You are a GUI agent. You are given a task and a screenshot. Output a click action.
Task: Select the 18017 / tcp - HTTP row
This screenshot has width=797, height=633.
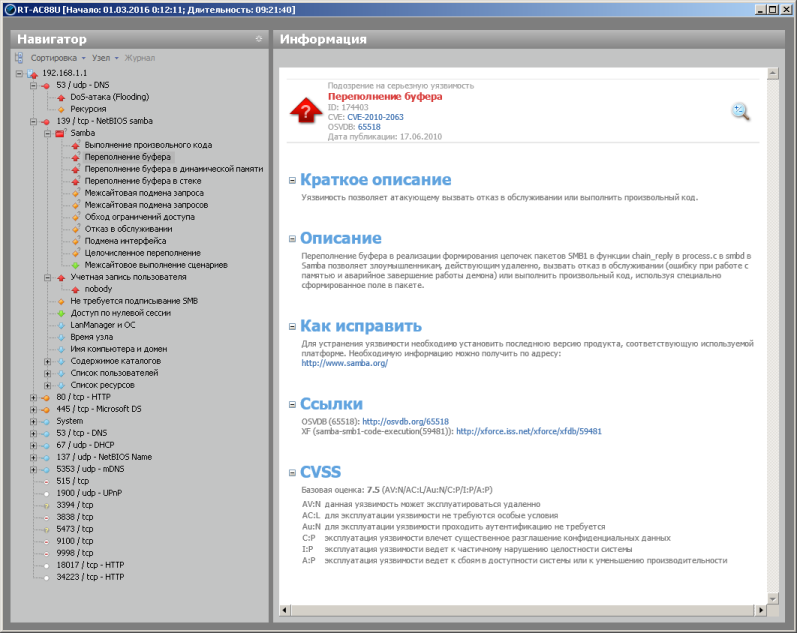(x=90, y=565)
